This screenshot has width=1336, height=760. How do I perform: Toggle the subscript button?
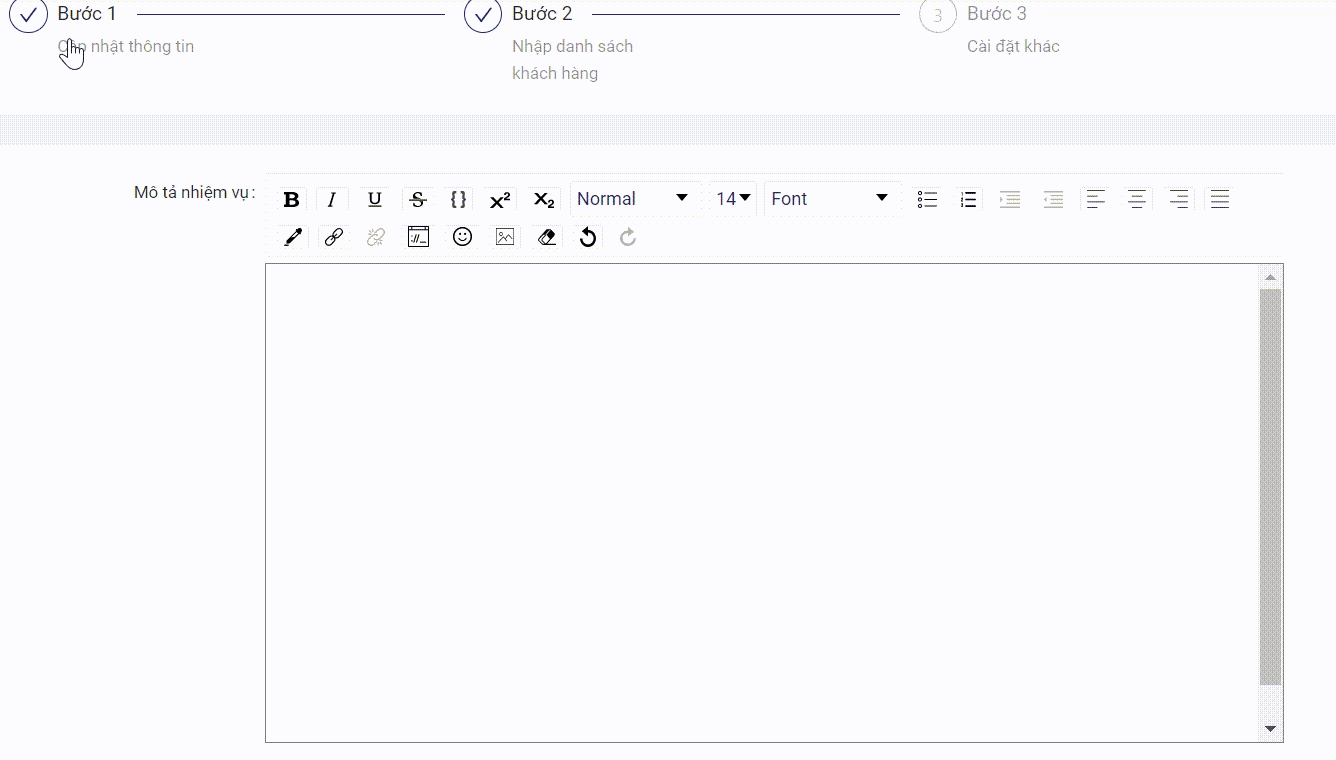[x=543, y=199]
